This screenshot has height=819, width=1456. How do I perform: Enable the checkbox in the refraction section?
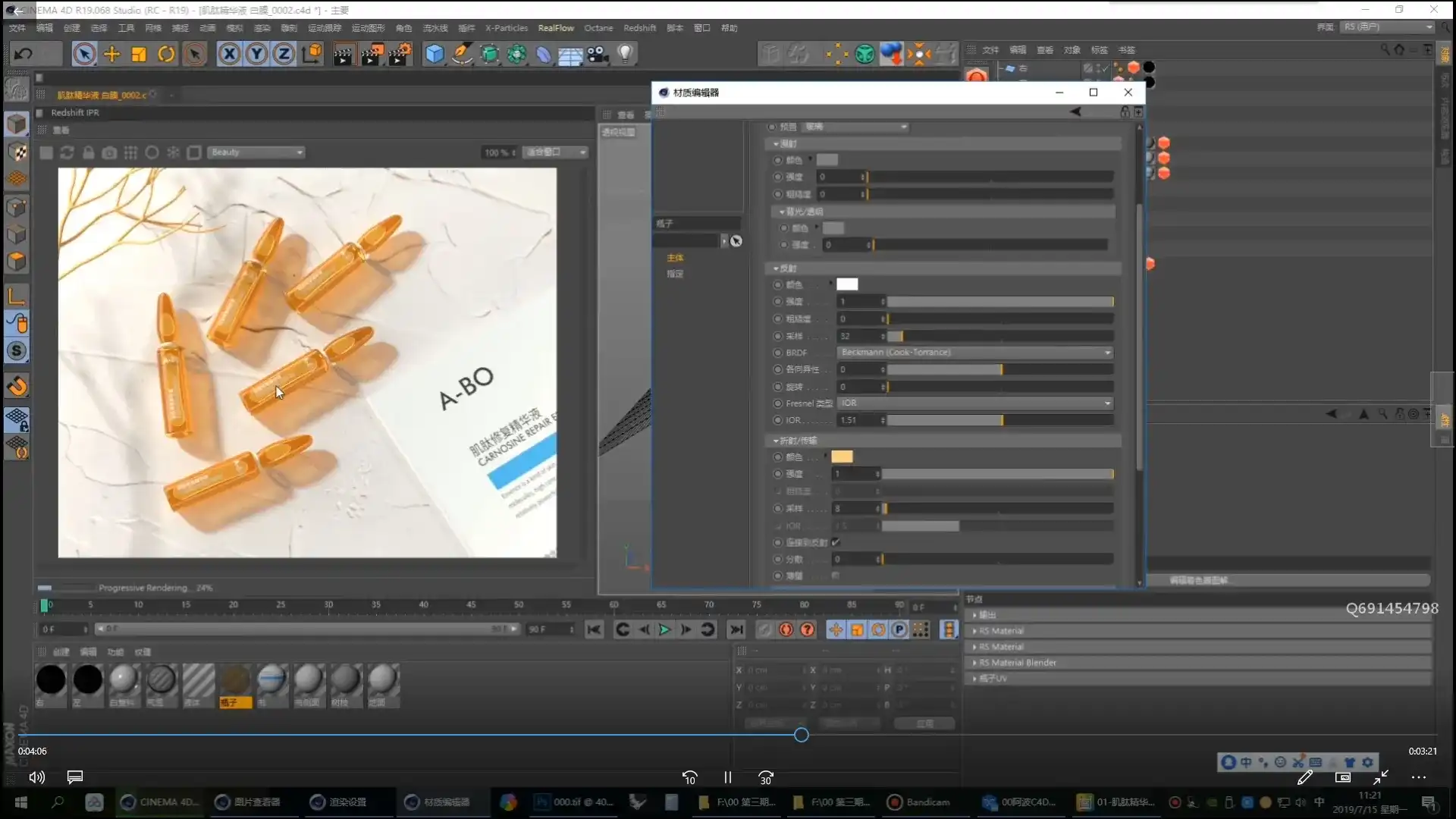click(836, 542)
